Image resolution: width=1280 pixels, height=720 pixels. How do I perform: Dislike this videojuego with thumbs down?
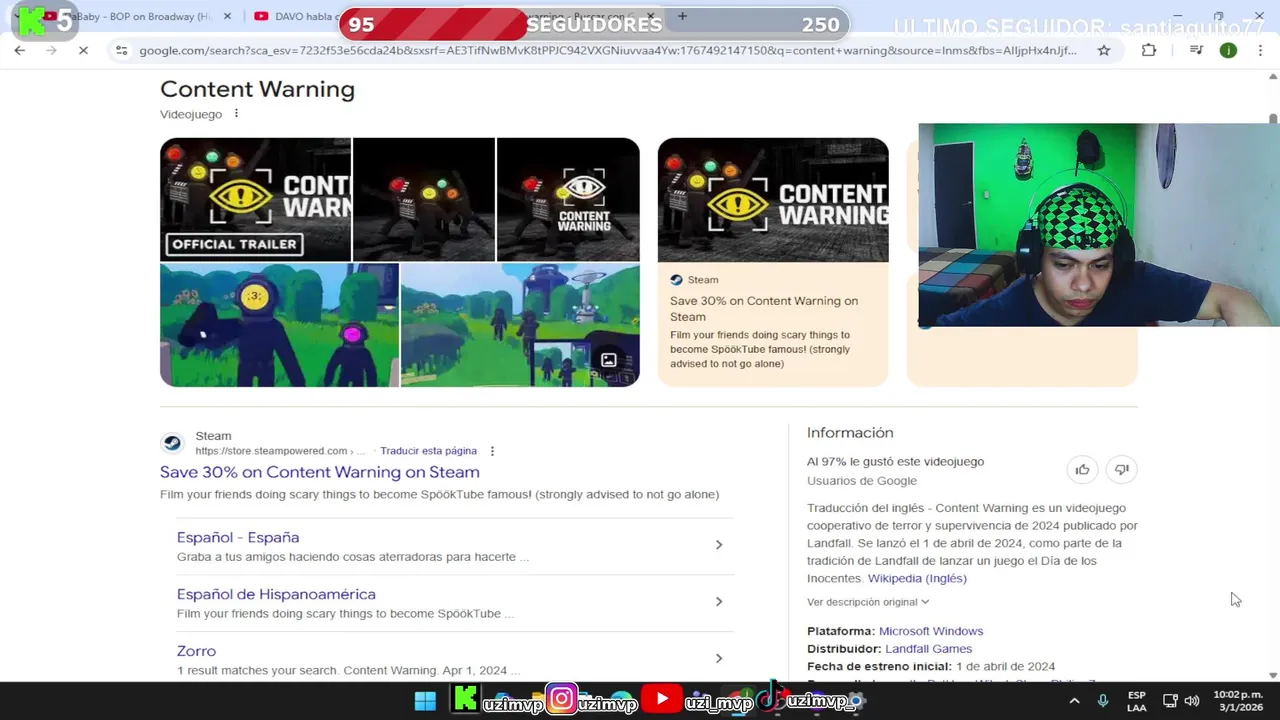[x=1122, y=469]
